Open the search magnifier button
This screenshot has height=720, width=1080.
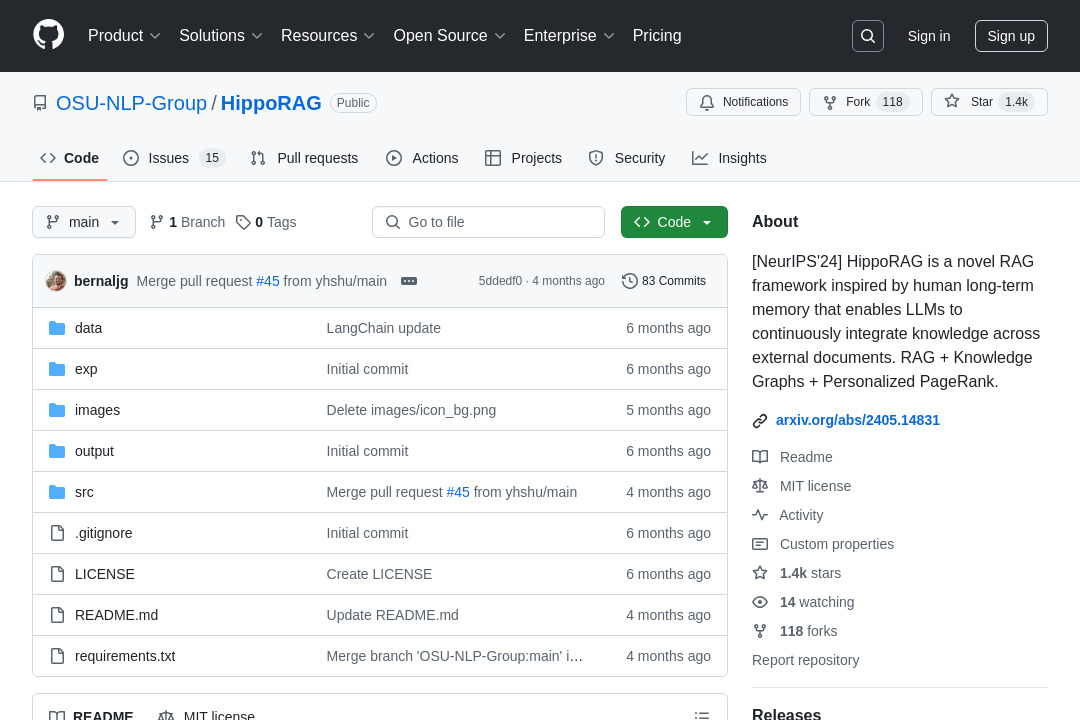coord(868,36)
